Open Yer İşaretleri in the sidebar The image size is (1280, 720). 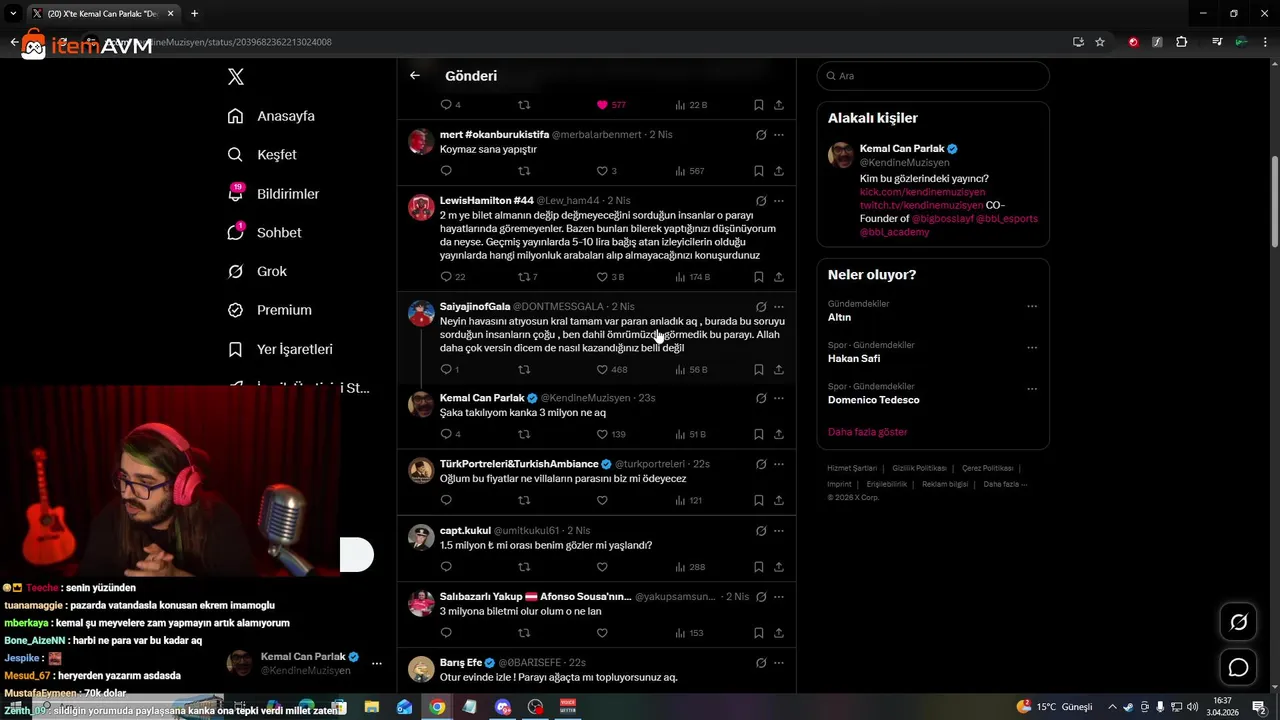tap(280, 349)
